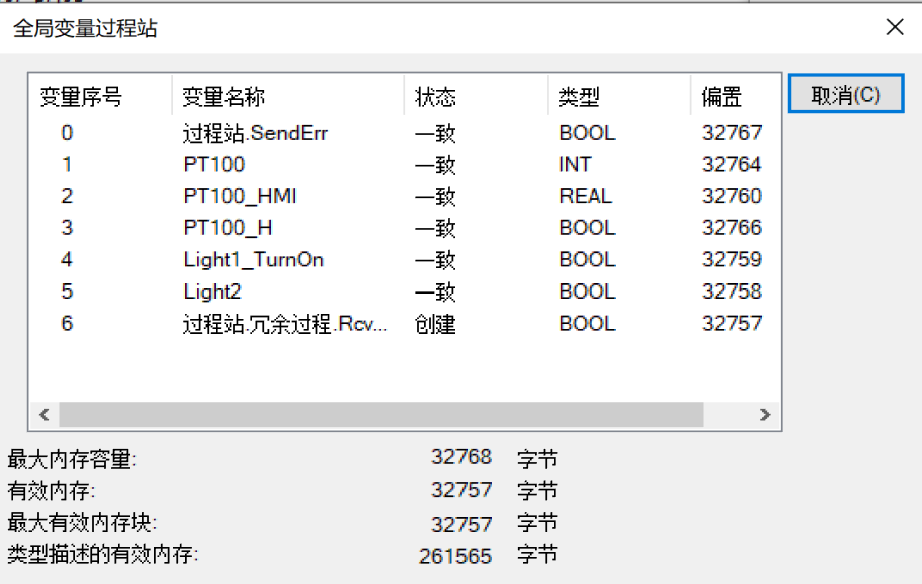The width and height of the screenshot is (922, 584).
Task: Click the 变量序号 column header
Action: pos(81,97)
